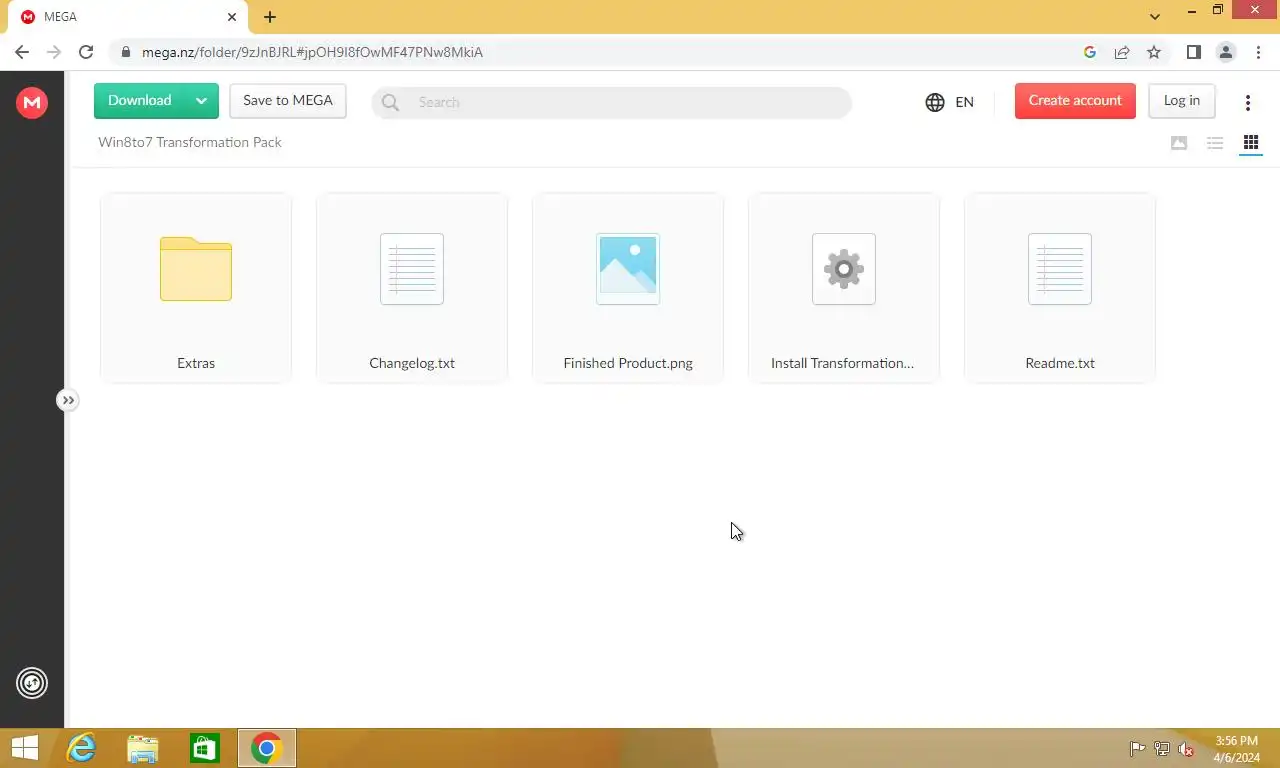
Task: Open the Windows Start button
Action: coord(25,748)
